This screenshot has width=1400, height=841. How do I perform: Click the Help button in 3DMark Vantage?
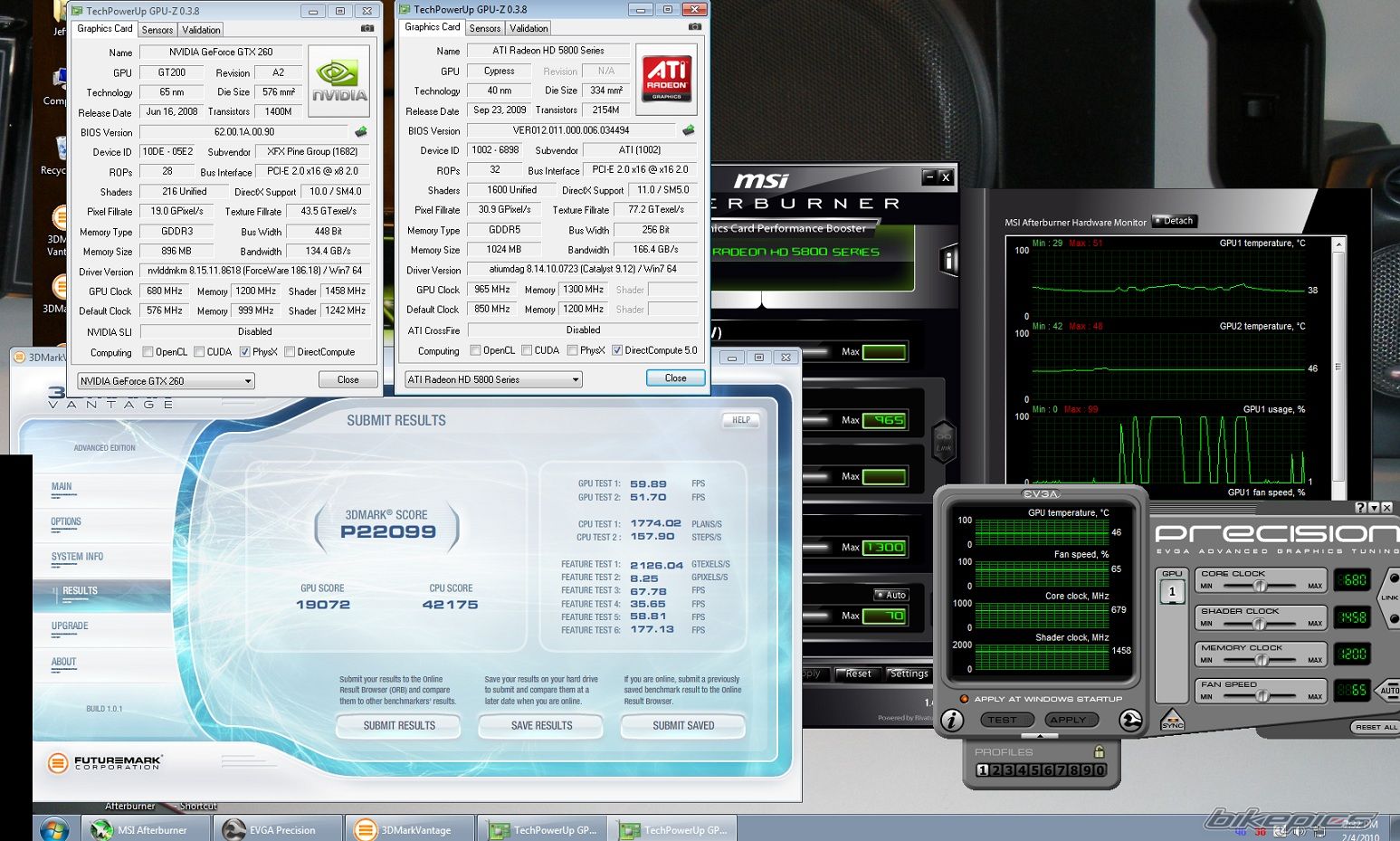(x=741, y=420)
